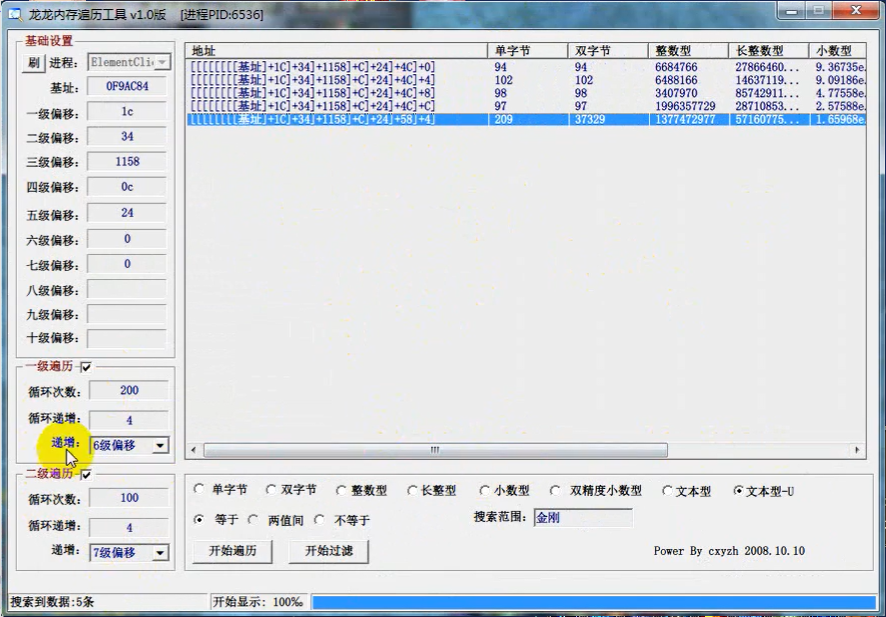Click the 二级偏移 input field

click(127, 137)
